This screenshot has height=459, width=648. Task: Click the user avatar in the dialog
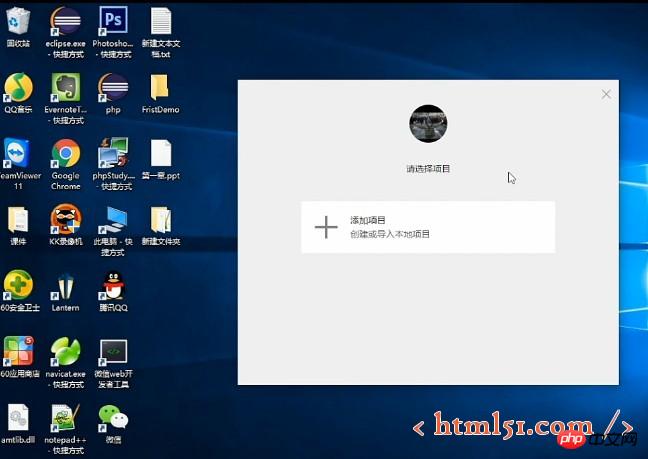coord(428,123)
